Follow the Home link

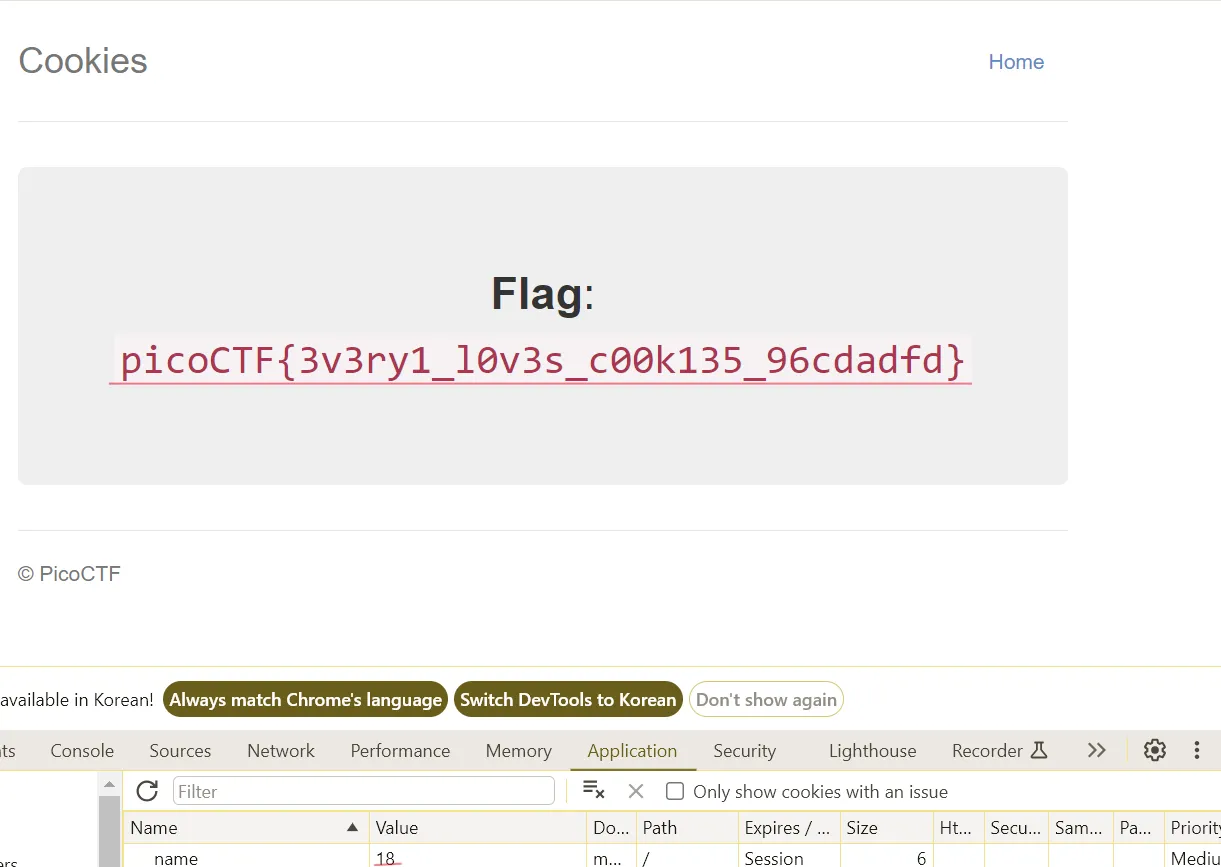click(1016, 62)
